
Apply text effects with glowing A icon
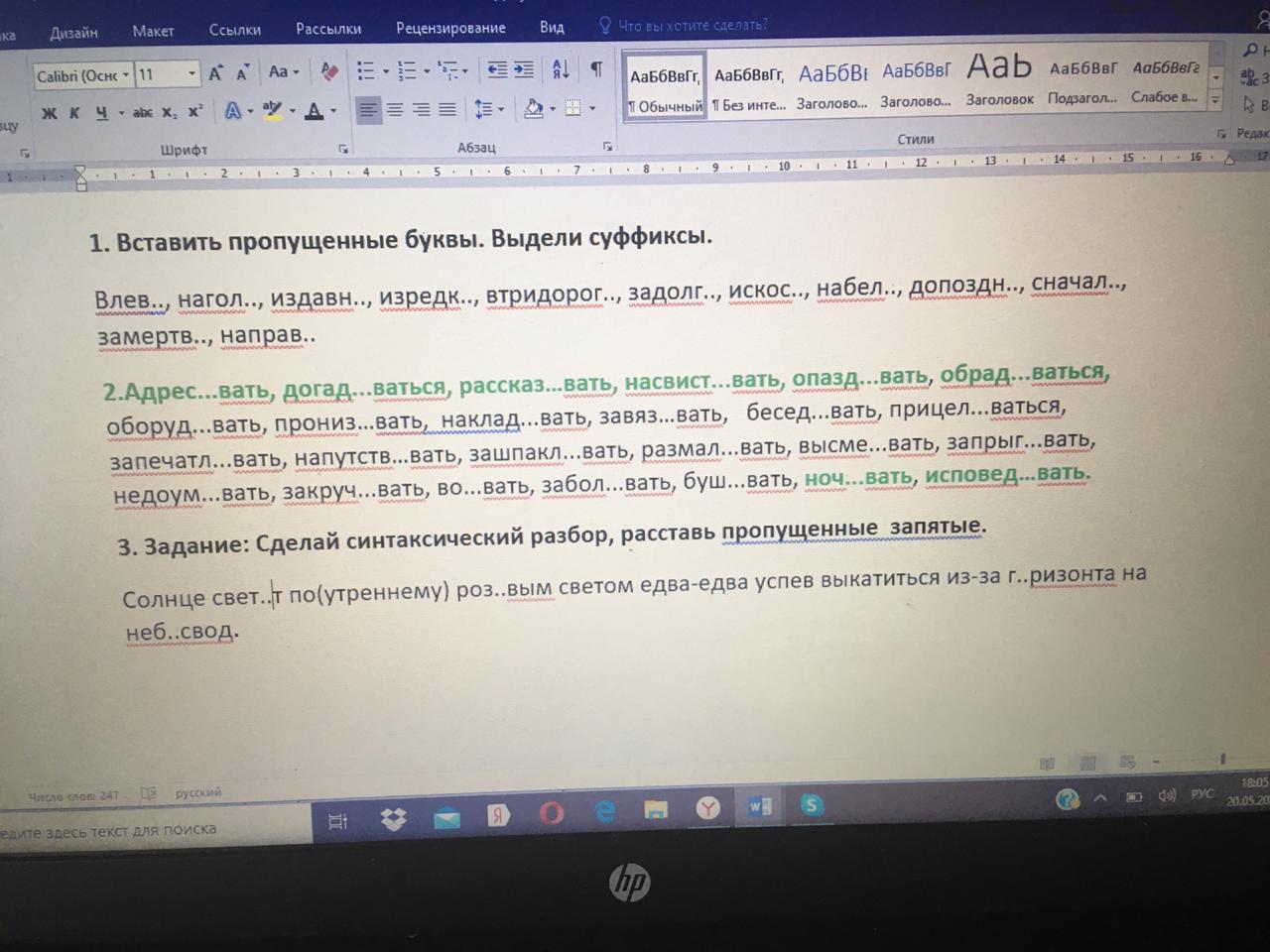[233, 111]
